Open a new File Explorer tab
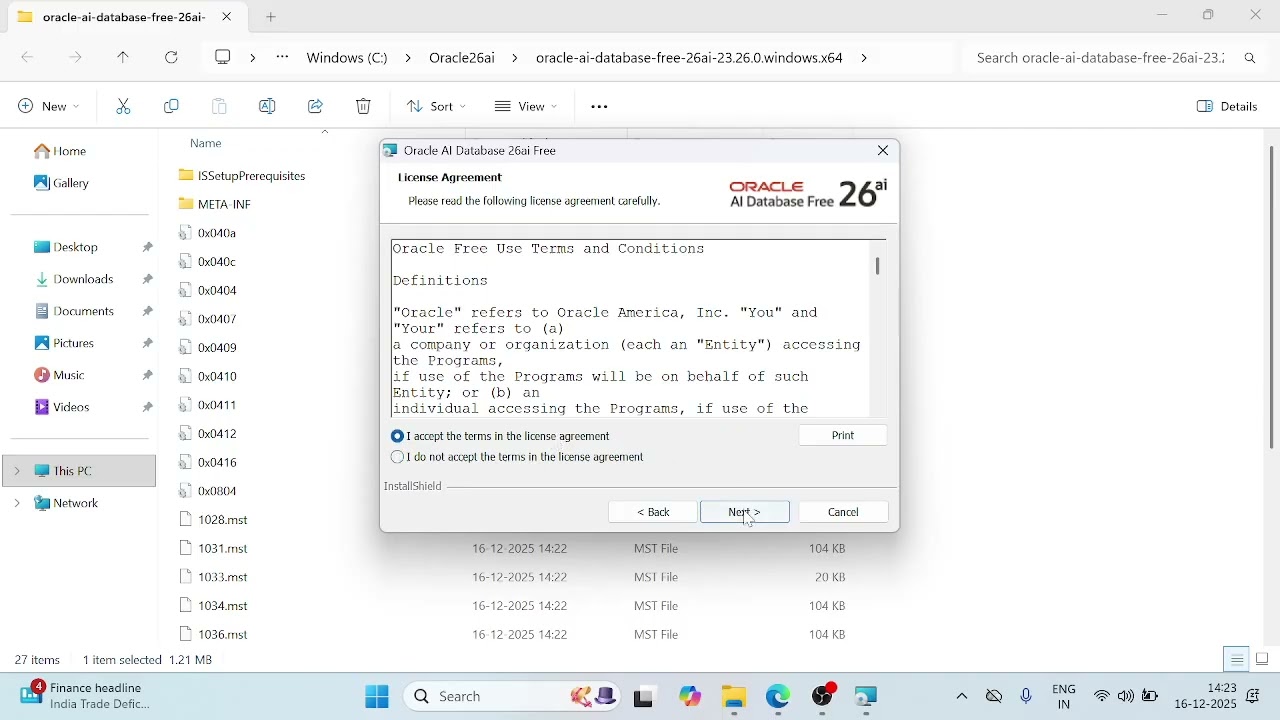This screenshot has height=720, width=1280. 272,17
